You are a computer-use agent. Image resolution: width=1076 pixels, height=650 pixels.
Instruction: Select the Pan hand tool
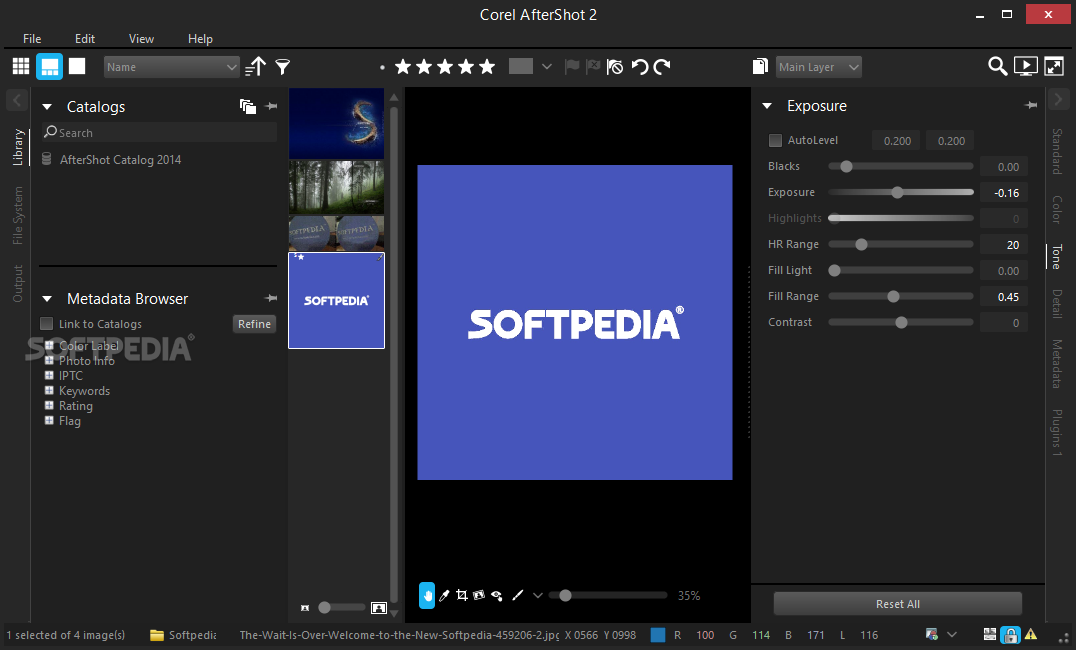click(427, 595)
